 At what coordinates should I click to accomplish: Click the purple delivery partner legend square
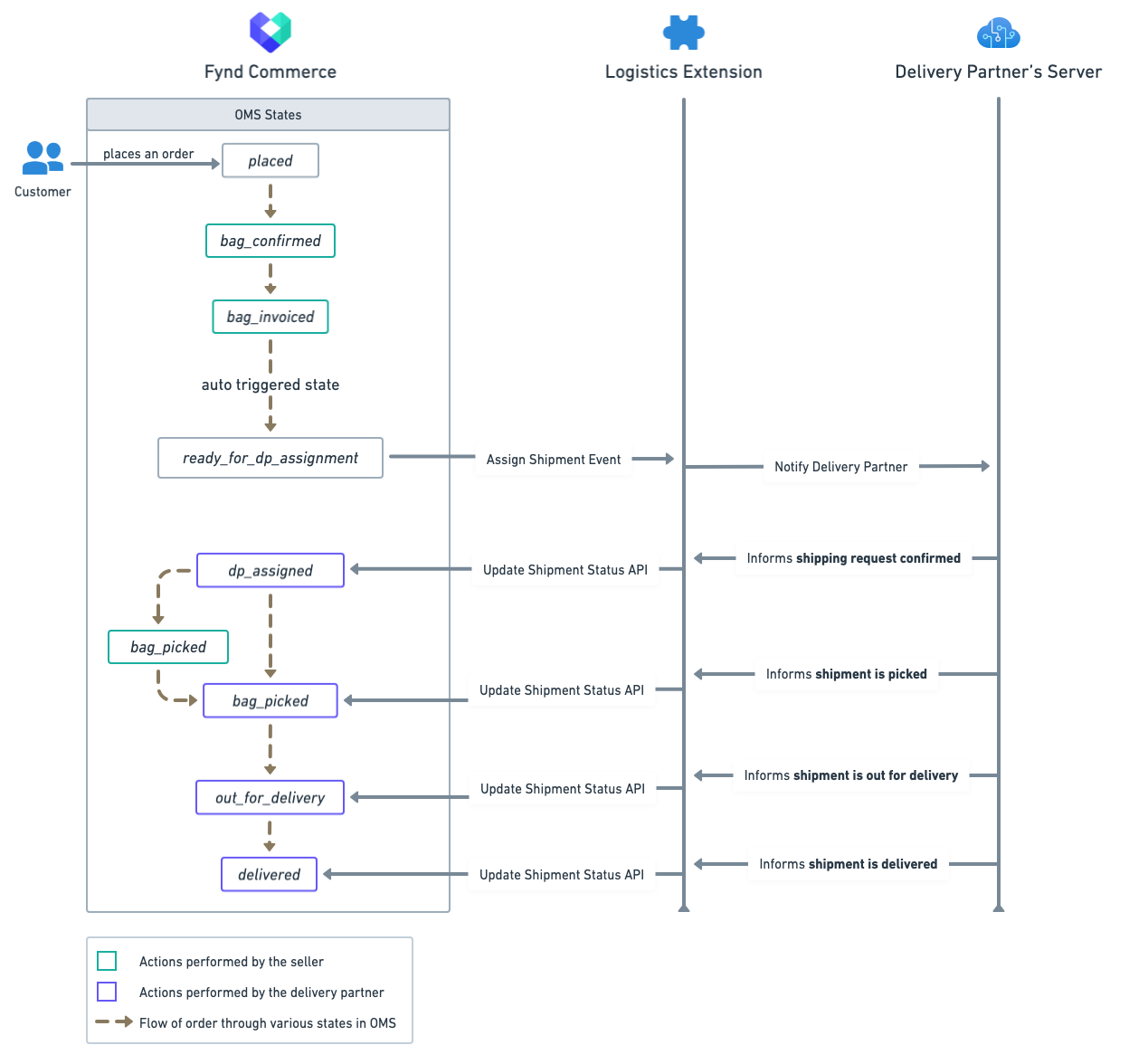tap(107, 992)
